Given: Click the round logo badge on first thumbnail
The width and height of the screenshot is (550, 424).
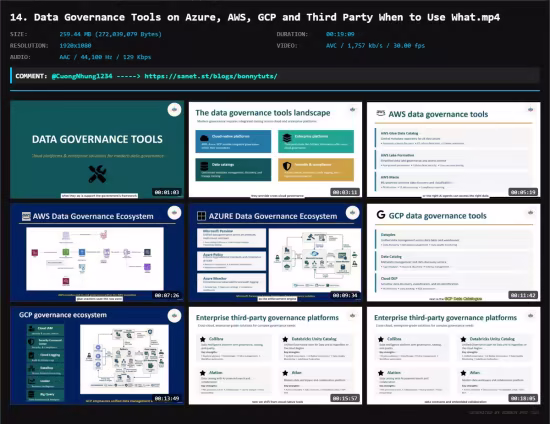Looking at the screenshot, I should tap(174, 110).
